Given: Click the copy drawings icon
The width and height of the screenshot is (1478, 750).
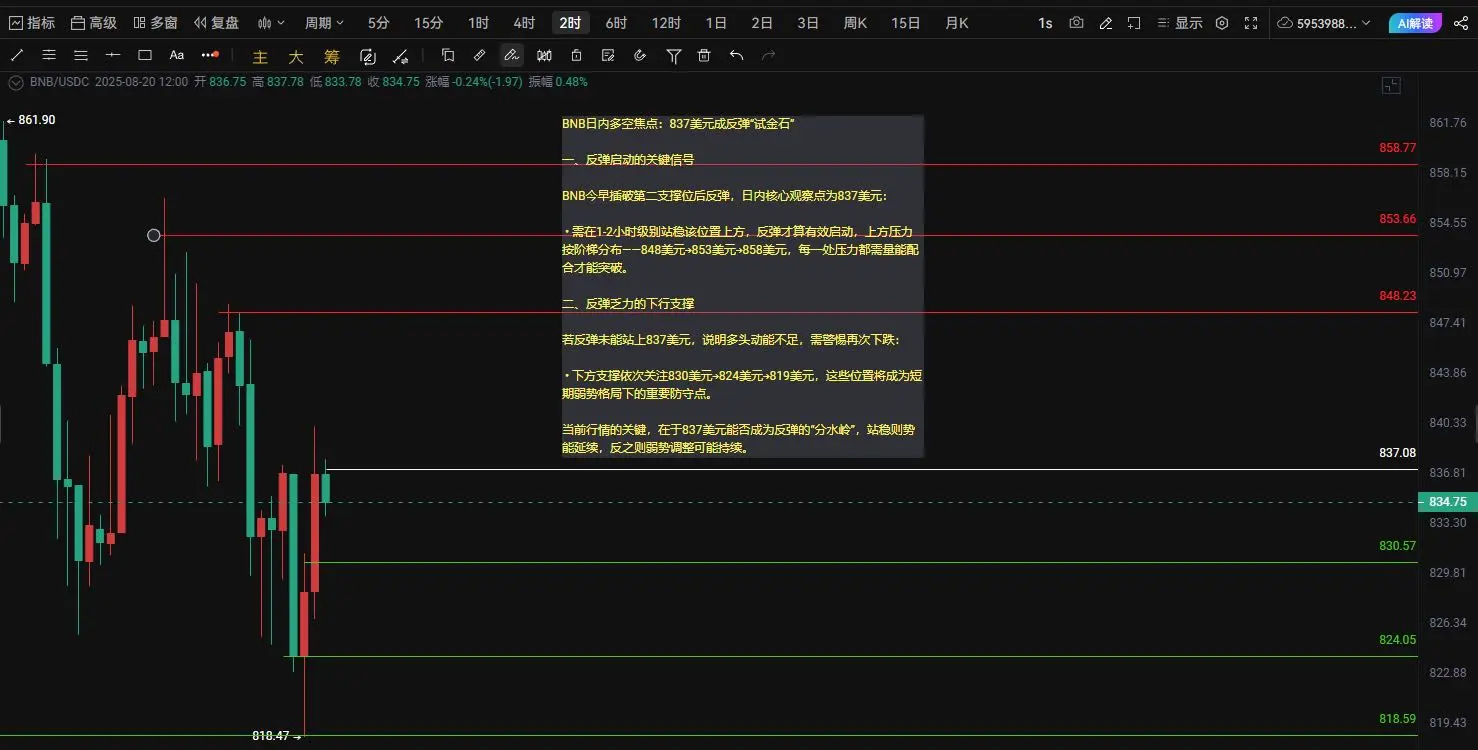Looking at the screenshot, I should click(448, 55).
